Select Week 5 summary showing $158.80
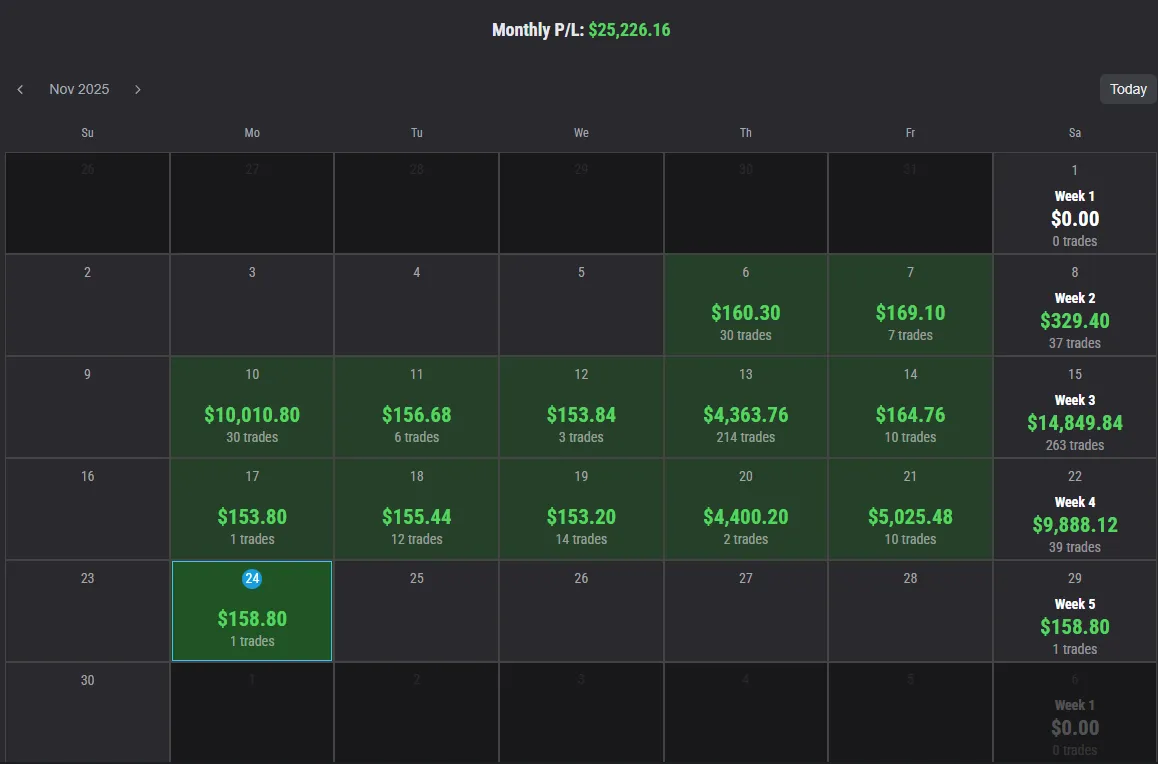The width and height of the screenshot is (1158, 764). click(1074, 626)
